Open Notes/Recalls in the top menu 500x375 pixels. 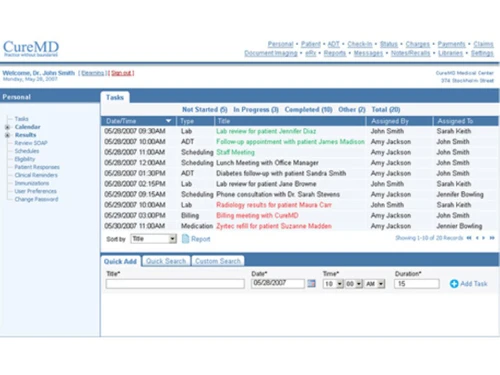tap(410, 53)
